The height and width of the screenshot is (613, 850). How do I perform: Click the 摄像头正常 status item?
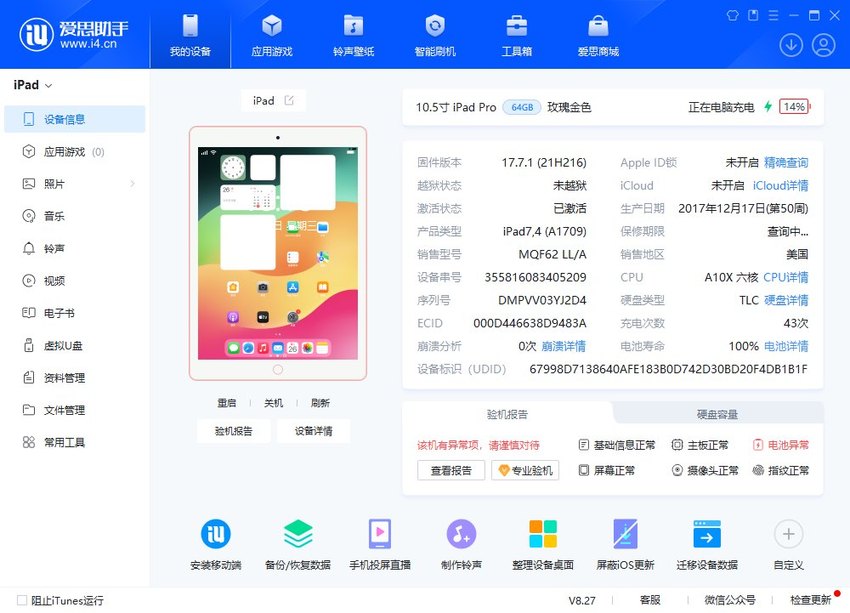[705, 470]
